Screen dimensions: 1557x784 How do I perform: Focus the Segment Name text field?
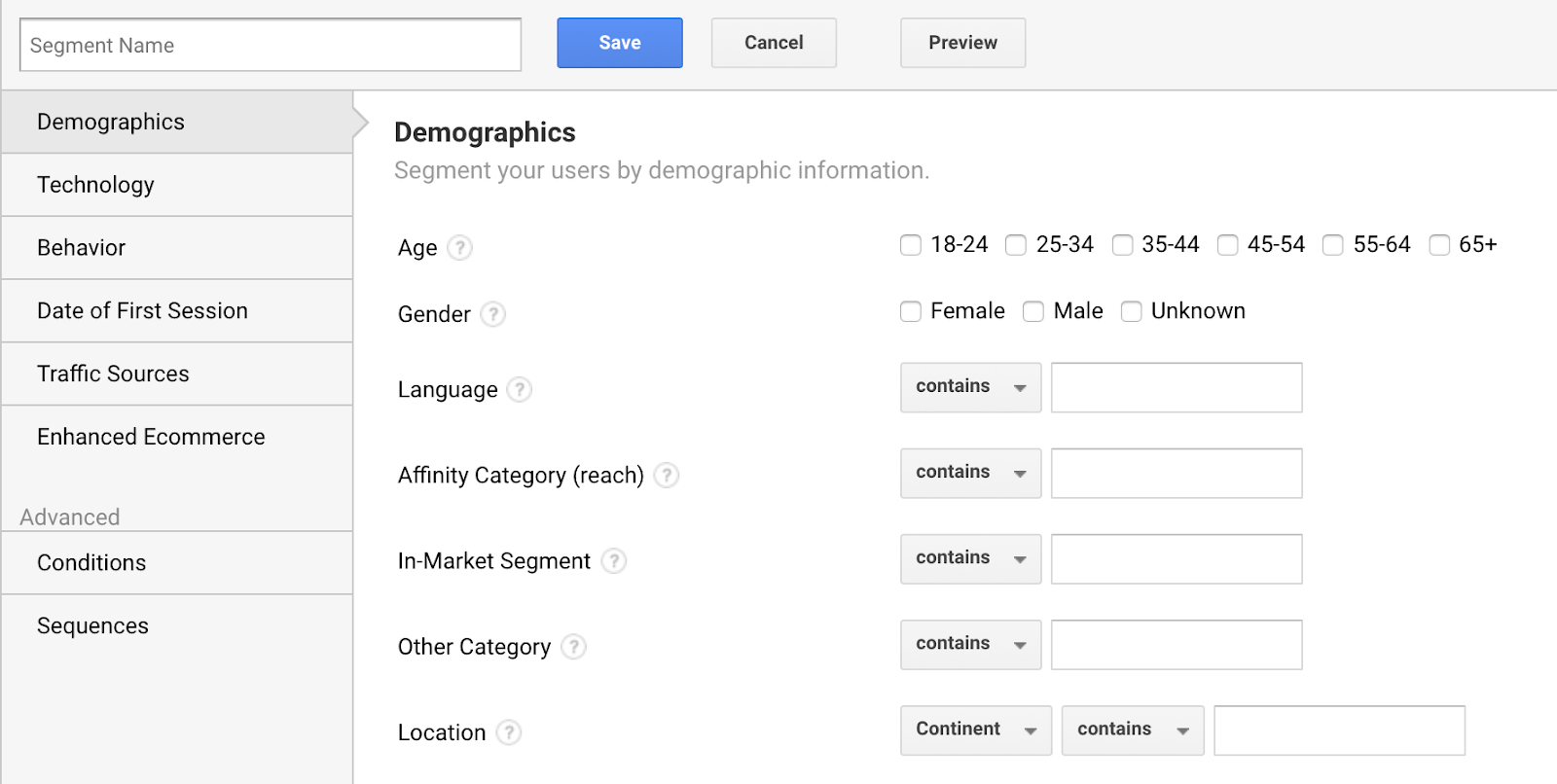[x=271, y=46]
